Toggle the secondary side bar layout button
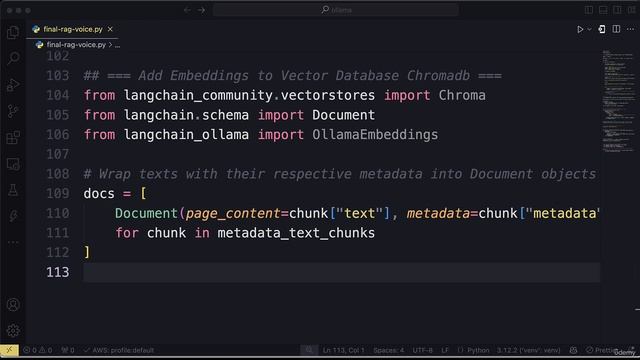The height and width of the screenshot is (360, 640). (x=617, y=10)
